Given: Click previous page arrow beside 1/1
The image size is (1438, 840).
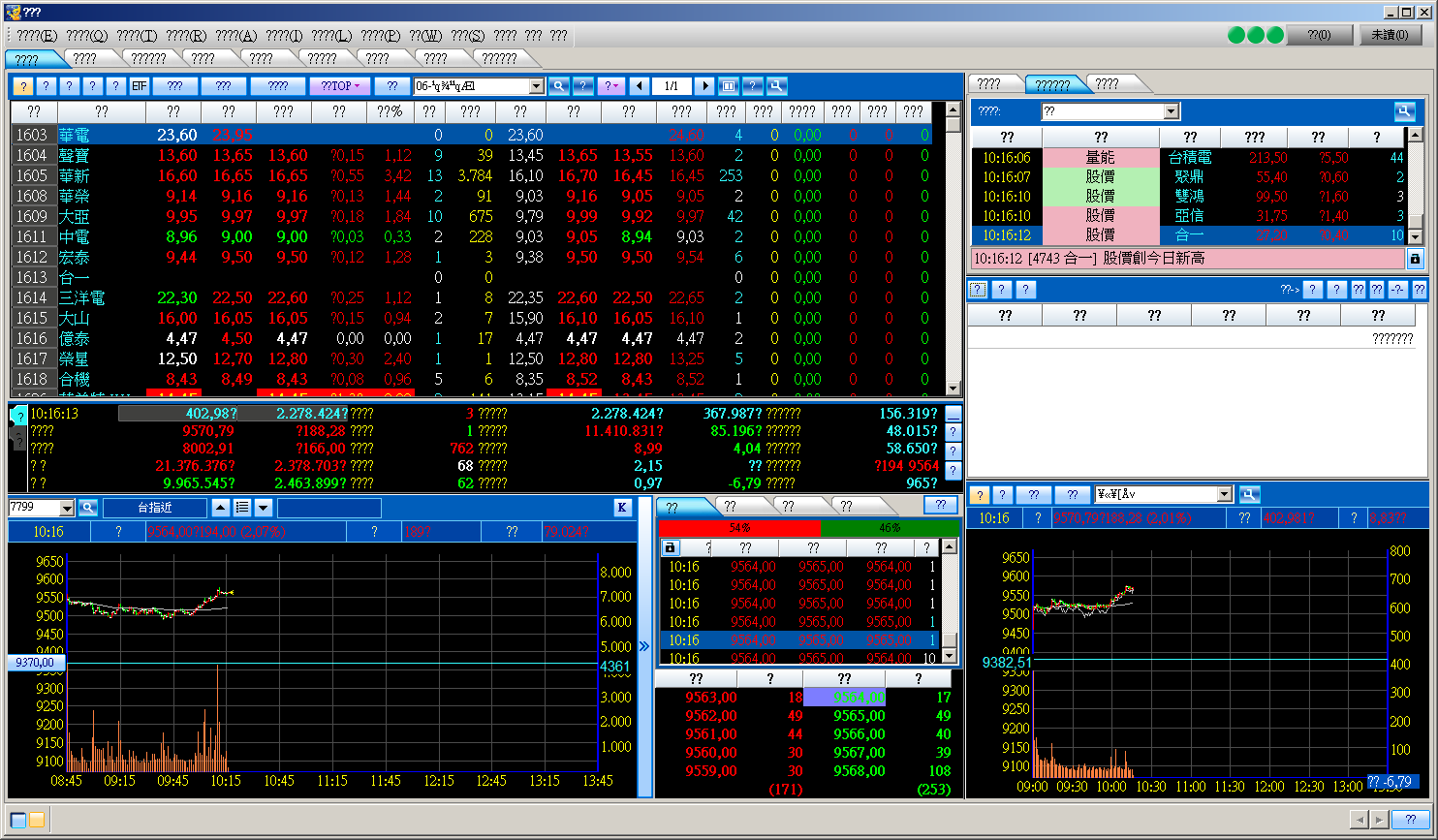Looking at the screenshot, I should pos(639,86).
